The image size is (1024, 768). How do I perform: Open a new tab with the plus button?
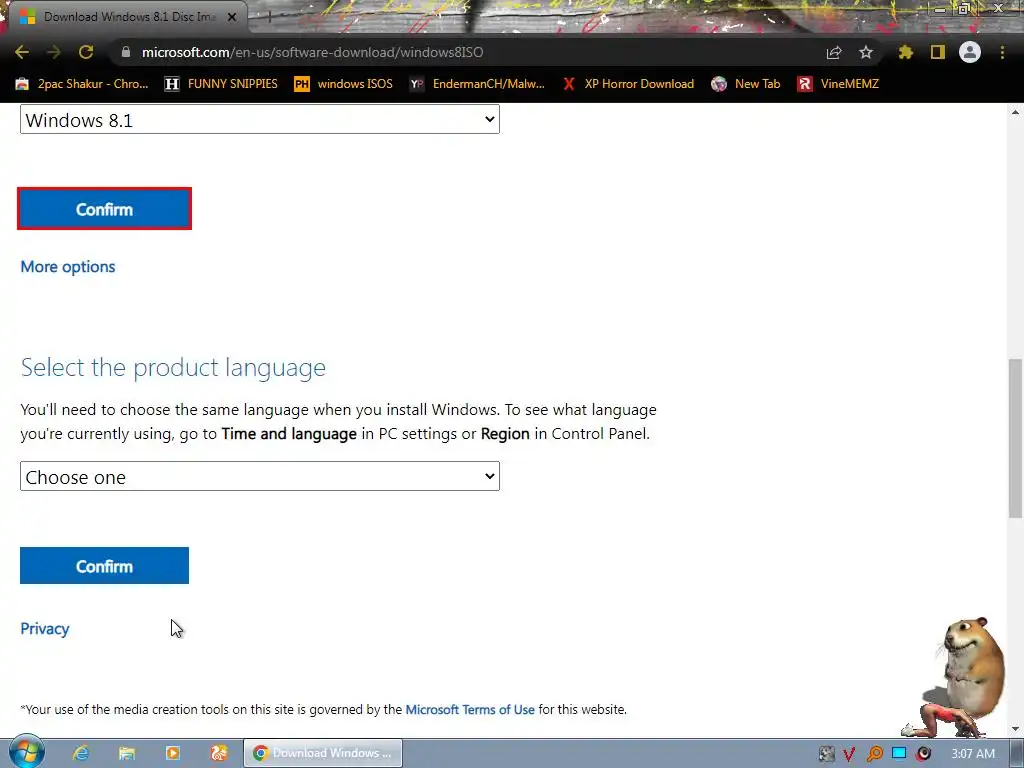coord(268,17)
